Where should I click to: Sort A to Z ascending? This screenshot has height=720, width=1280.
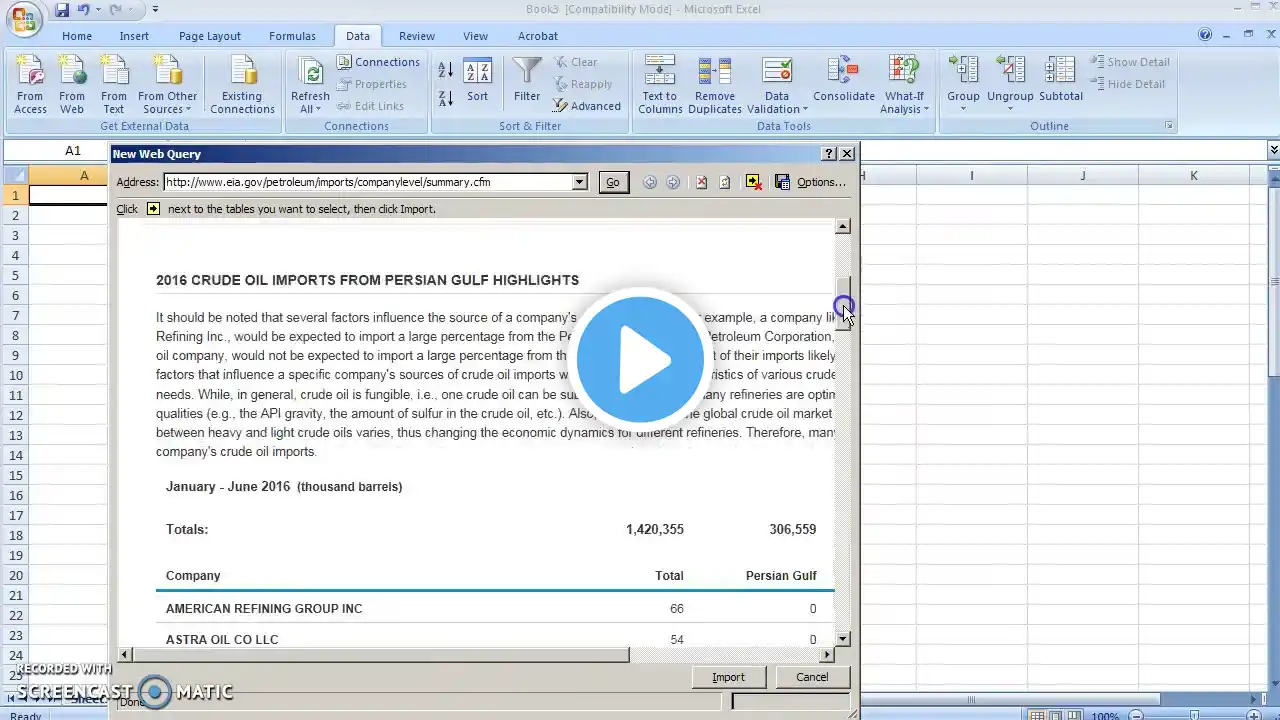[446, 70]
